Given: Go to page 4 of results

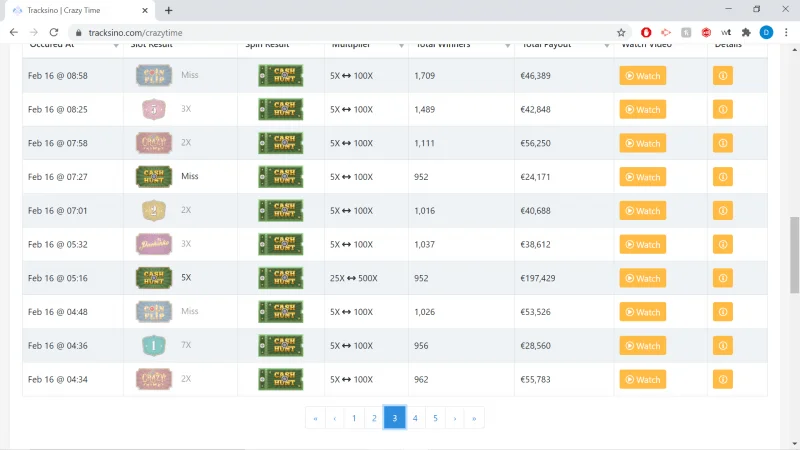Looking at the screenshot, I should click(415, 418).
